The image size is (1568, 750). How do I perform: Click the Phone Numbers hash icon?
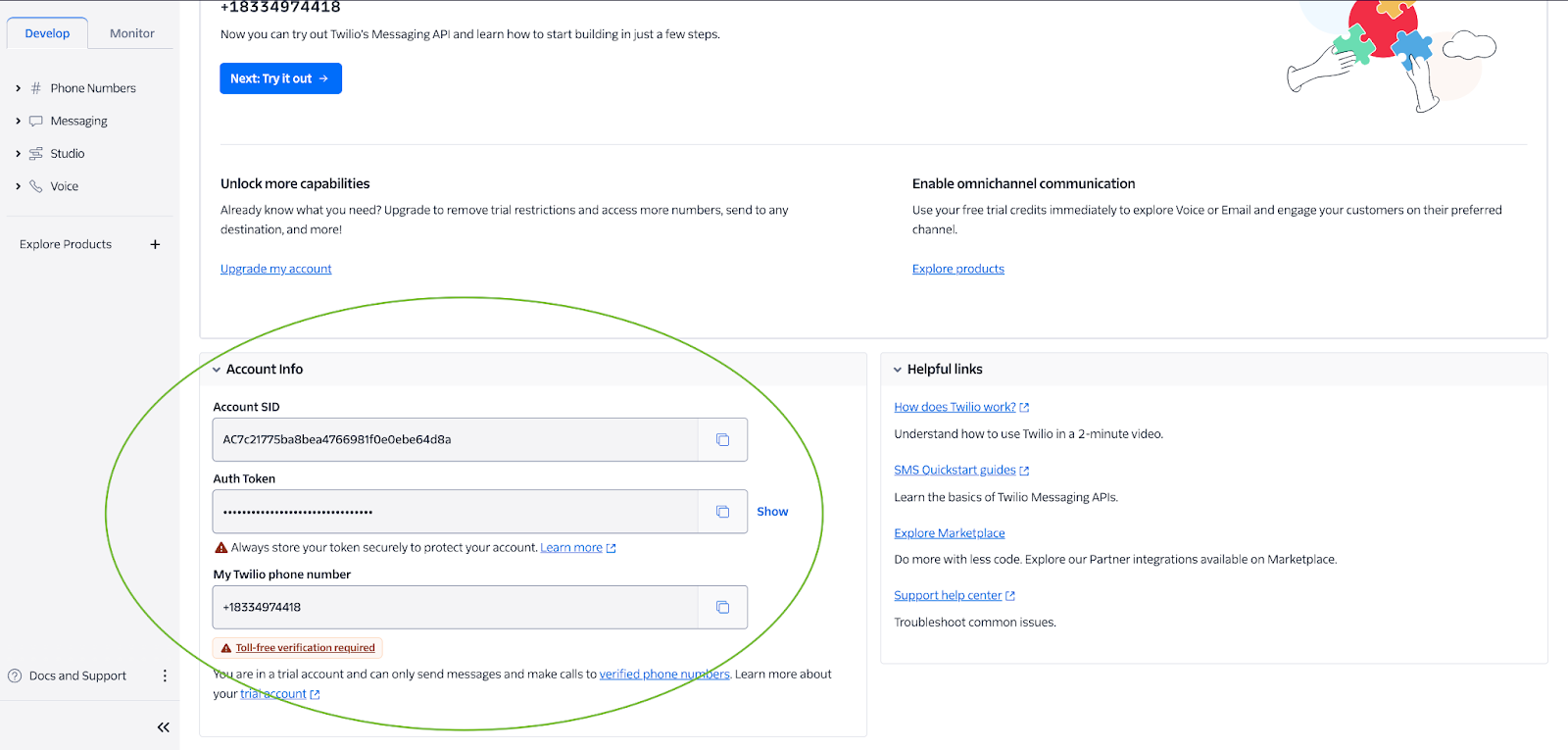tap(36, 88)
